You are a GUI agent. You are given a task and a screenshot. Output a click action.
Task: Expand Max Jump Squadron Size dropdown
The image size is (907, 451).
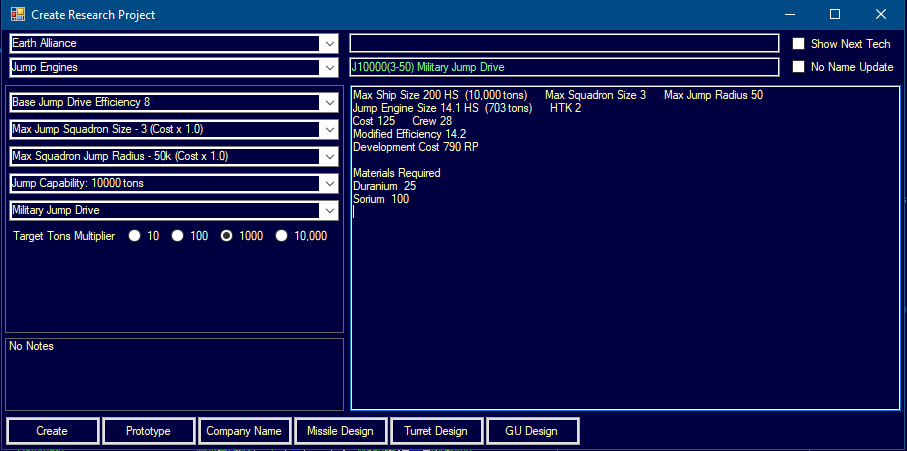[330, 130]
